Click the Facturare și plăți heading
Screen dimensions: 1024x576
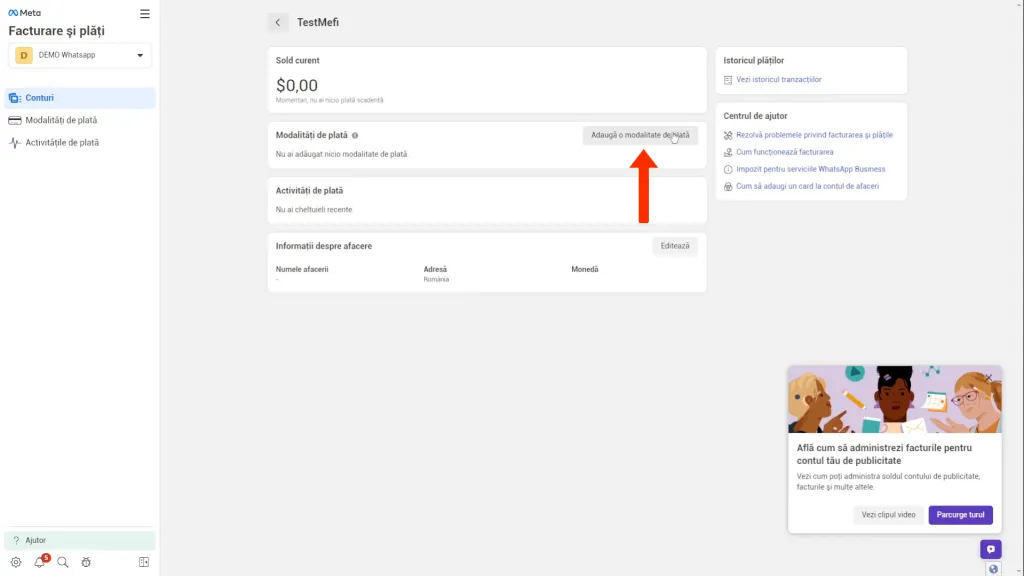pos(56,31)
